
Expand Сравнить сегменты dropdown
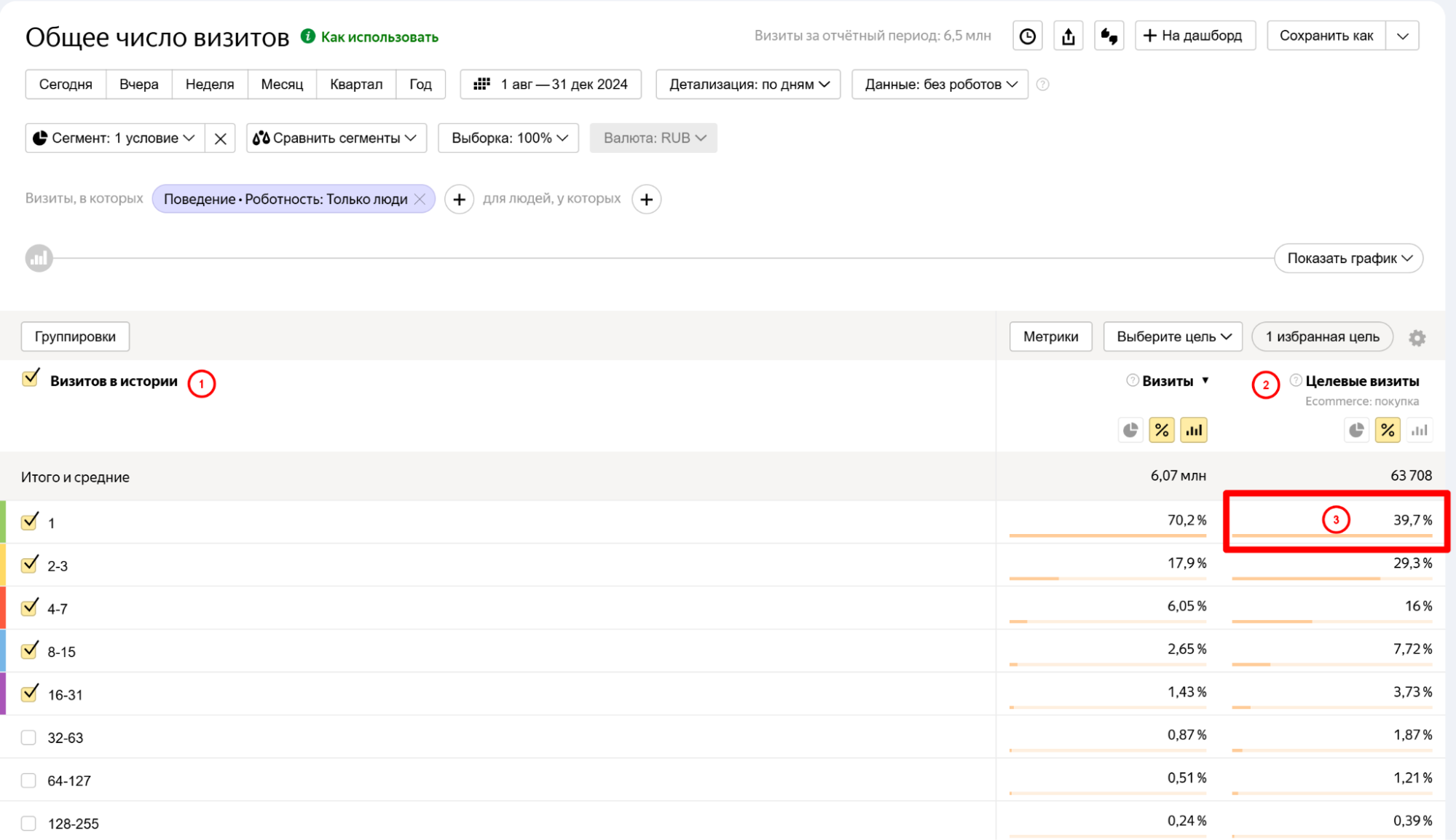click(336, 138)
